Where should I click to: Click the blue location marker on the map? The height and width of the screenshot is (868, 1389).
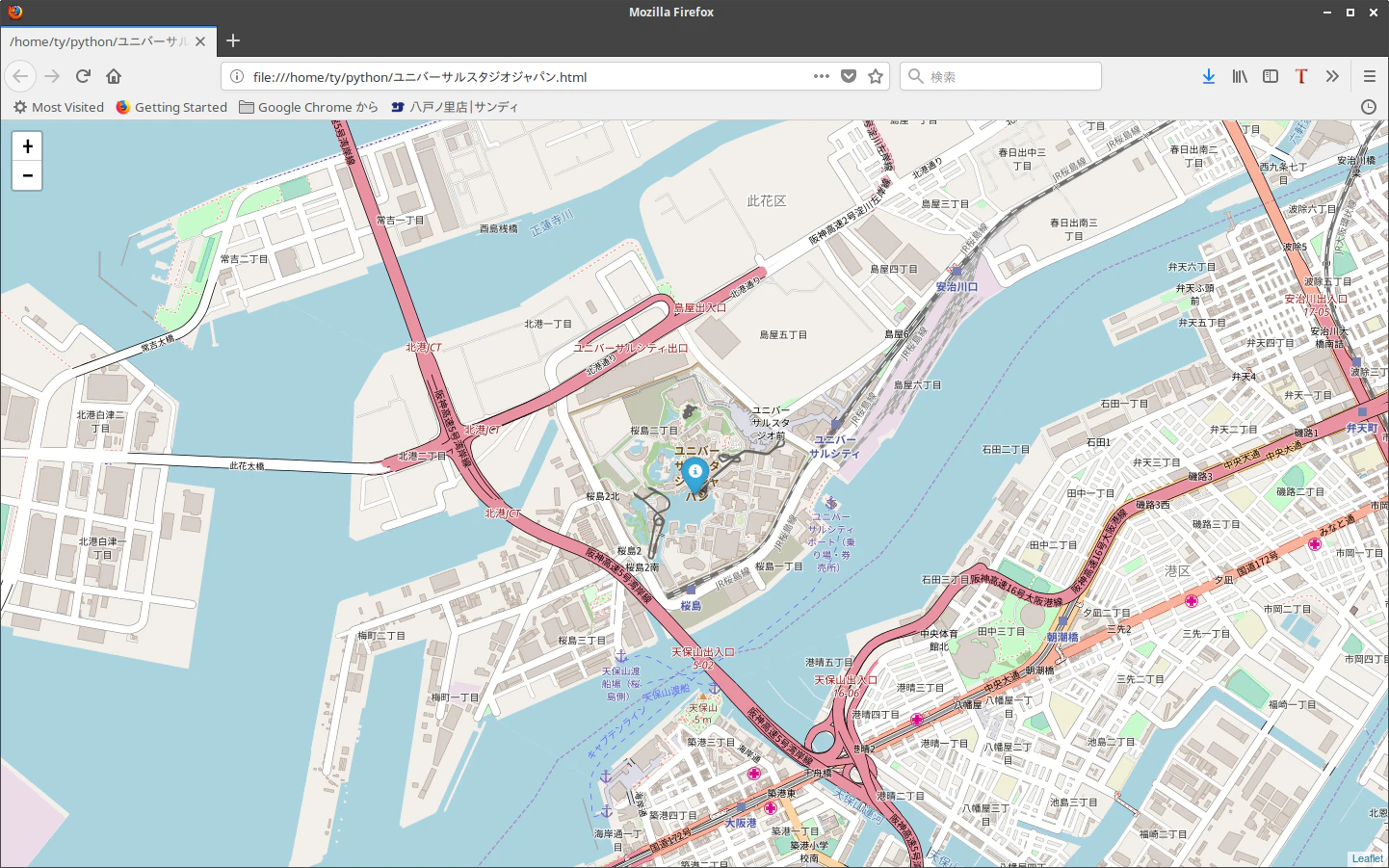coord(695,477)
